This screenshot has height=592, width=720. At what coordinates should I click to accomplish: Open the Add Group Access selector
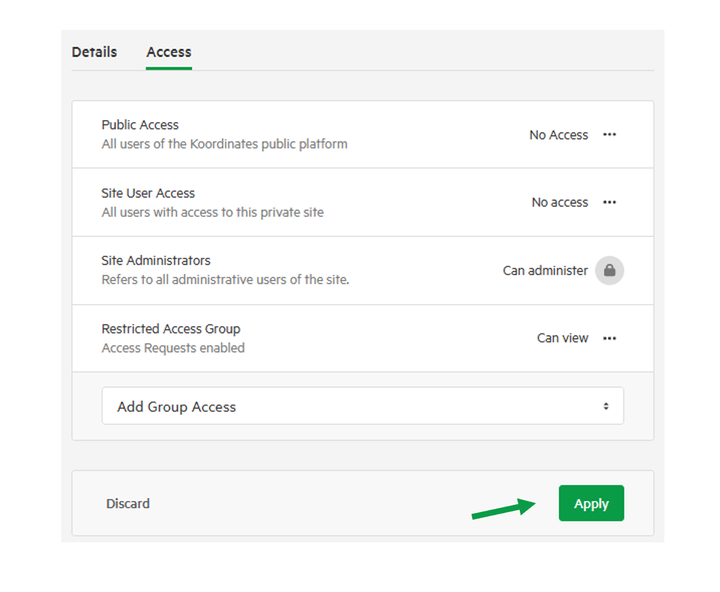click(x=363, y=406)
